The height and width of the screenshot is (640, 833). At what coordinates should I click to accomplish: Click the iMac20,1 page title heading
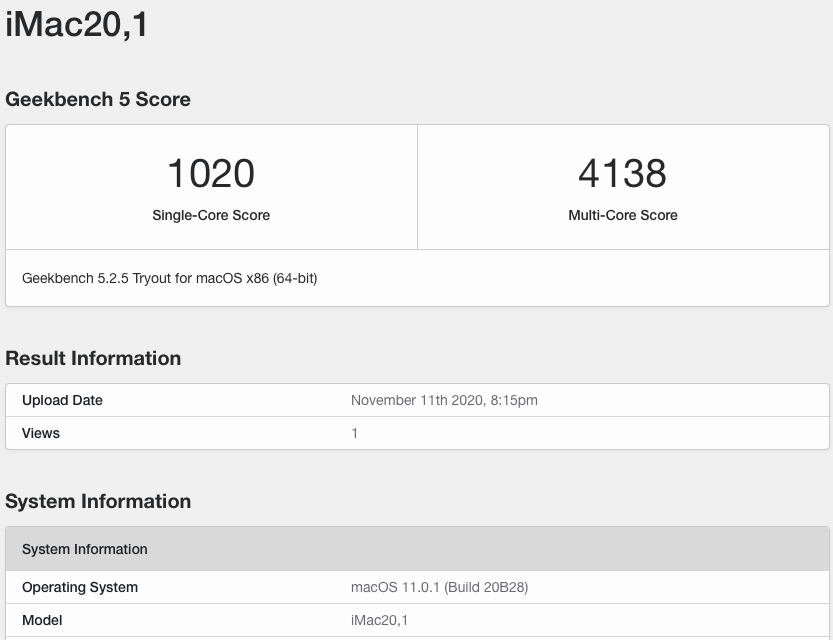pos(77,24)
